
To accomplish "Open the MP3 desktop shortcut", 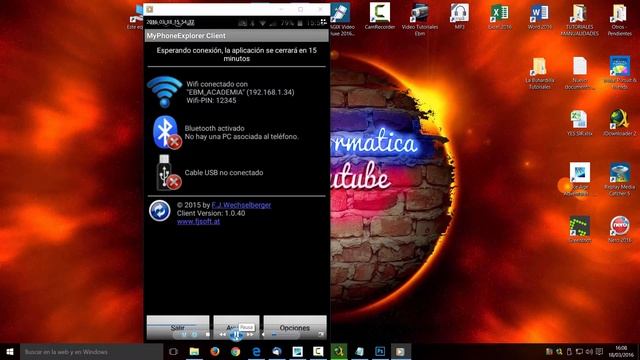I will click(459, 16).
